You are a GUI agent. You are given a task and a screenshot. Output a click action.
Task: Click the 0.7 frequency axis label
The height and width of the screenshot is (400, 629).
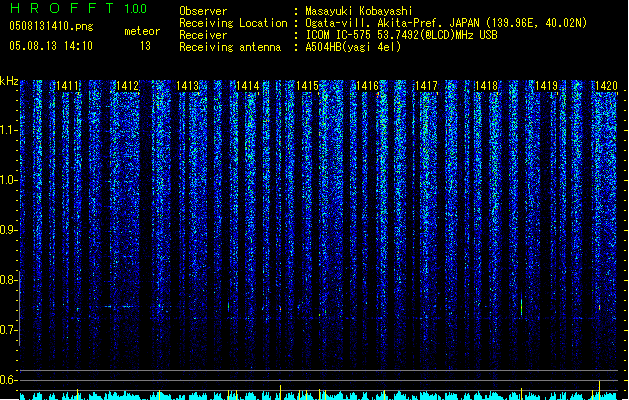(9, 330)
